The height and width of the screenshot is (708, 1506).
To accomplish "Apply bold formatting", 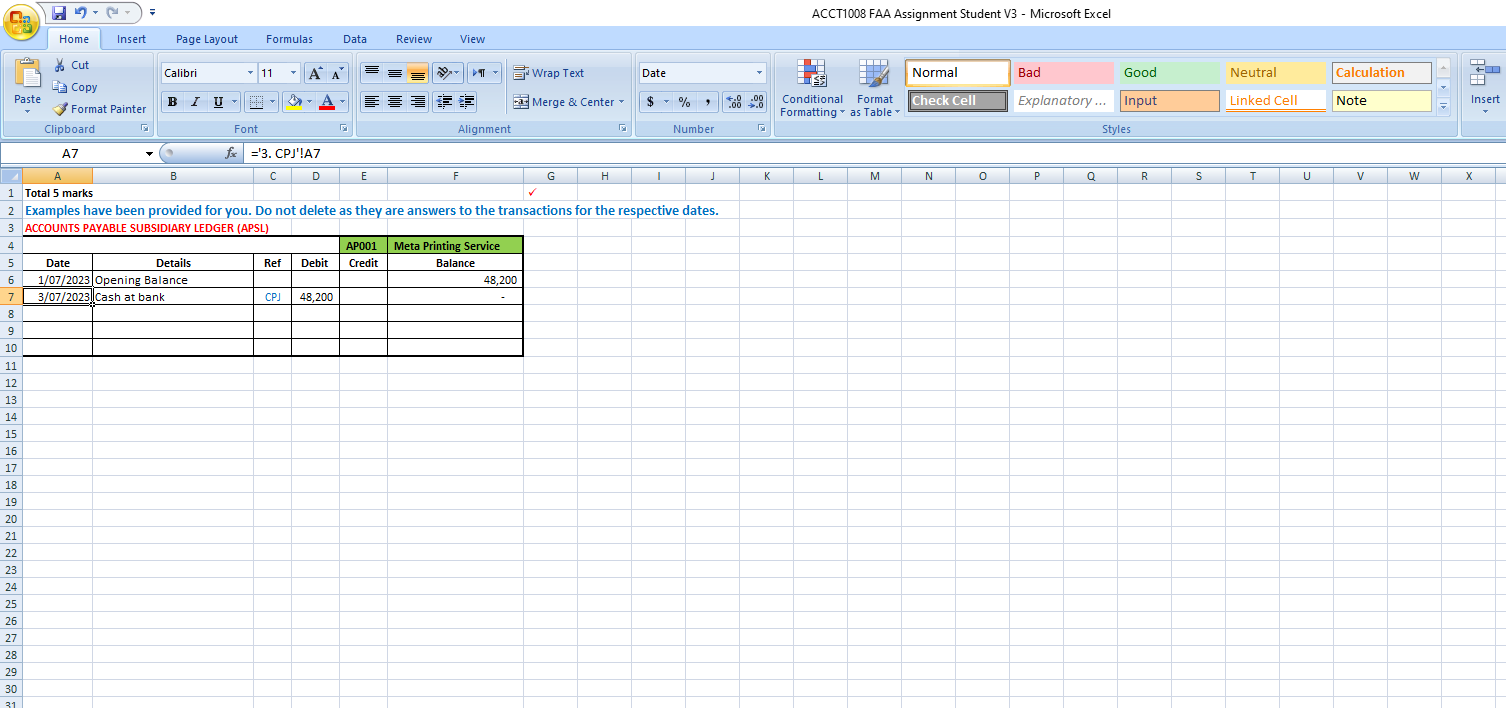I will coord(172,102).
